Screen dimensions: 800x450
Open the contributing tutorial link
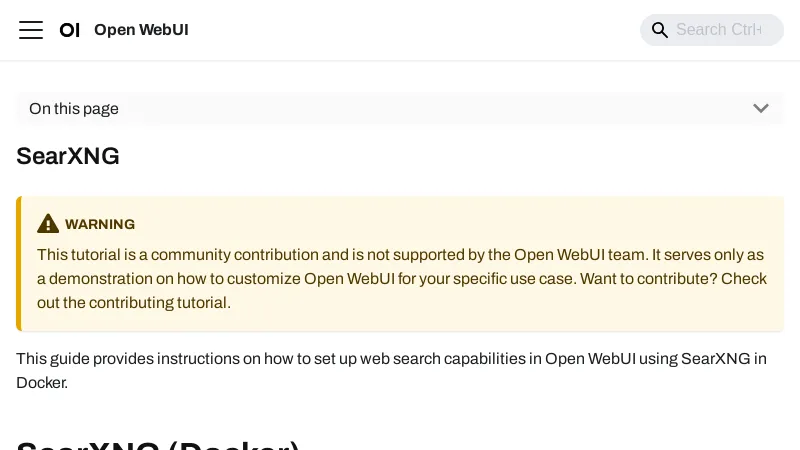pyautogui.click(x=160, y=302)
